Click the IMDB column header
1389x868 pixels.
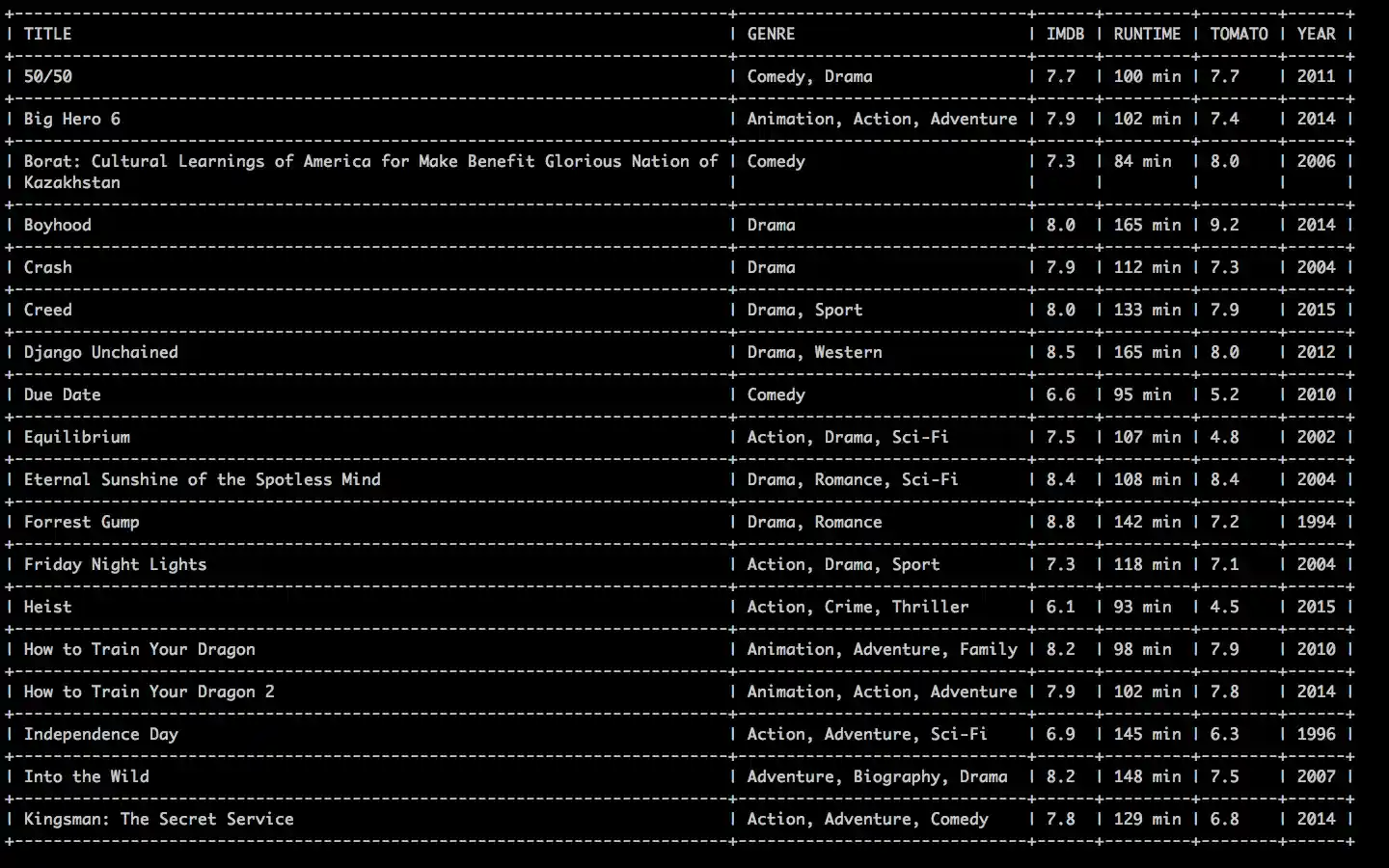1065,34
